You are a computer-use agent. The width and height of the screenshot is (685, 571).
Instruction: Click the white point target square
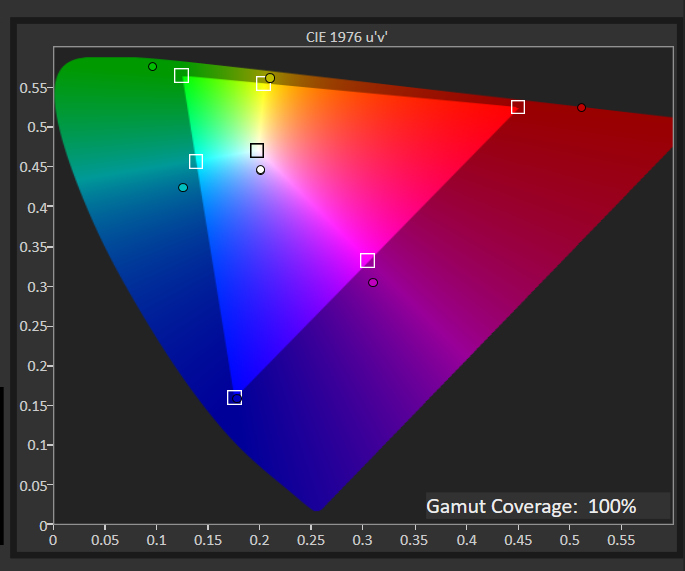257,150
